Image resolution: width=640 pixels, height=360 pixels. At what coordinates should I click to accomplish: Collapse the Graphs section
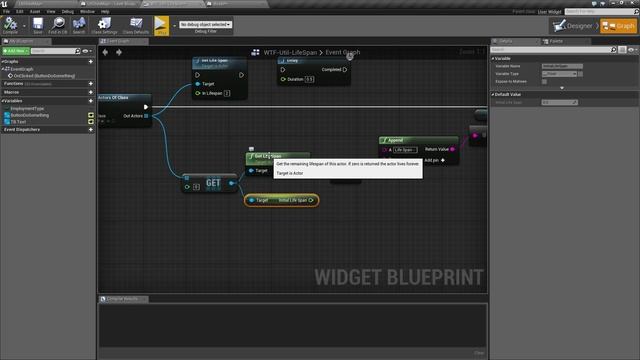click(2, 62)
